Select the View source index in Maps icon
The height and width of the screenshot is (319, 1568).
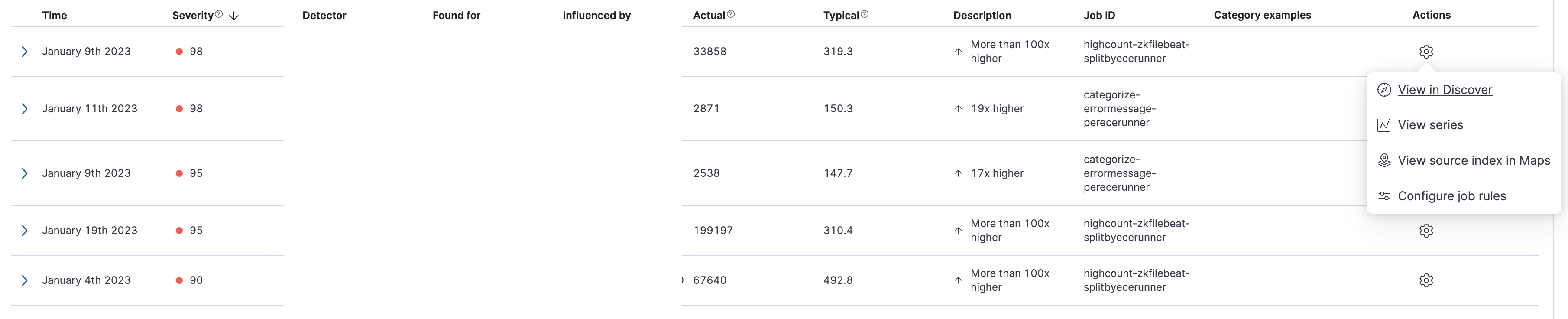1384,160
